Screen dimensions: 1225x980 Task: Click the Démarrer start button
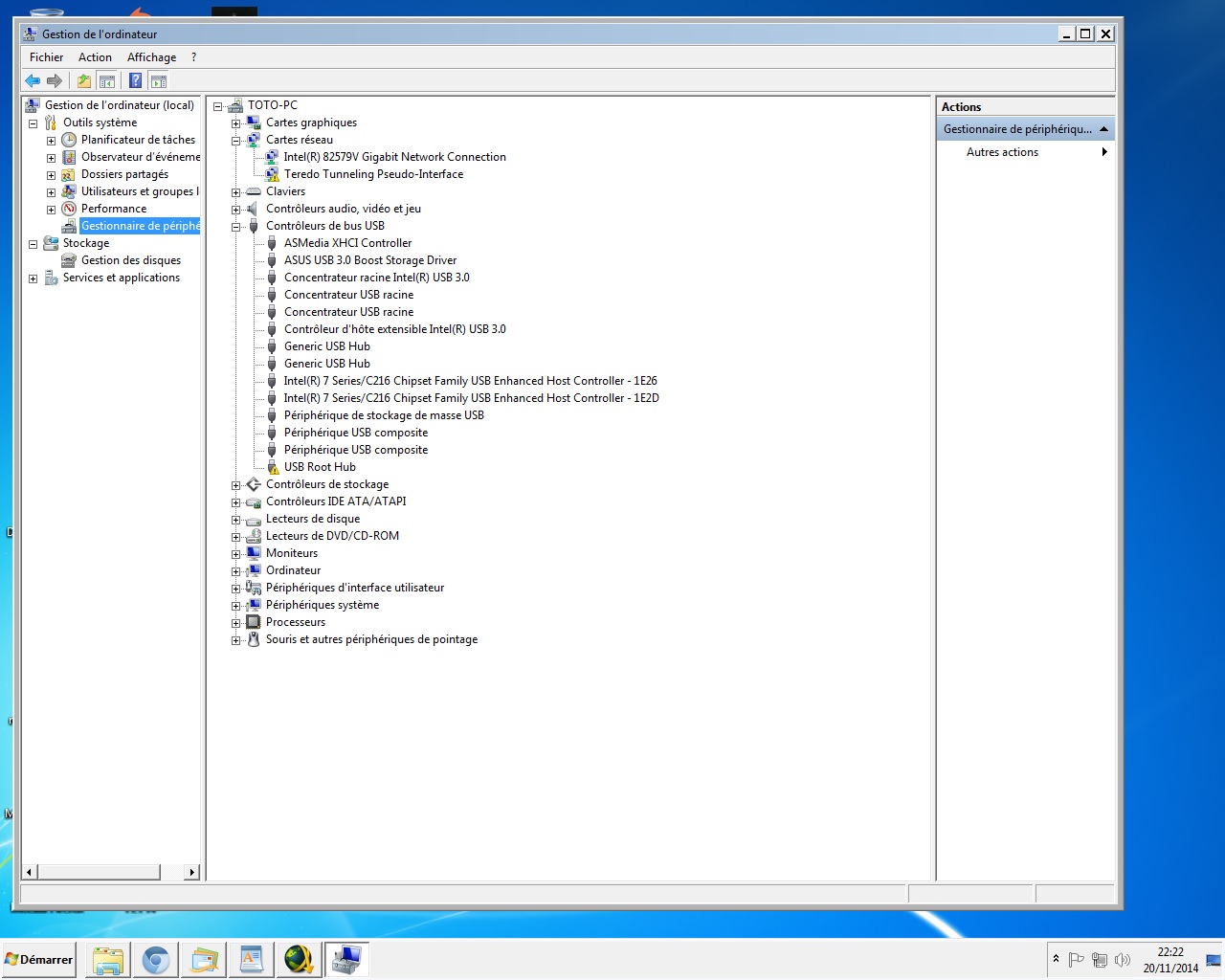click(39, 960)
